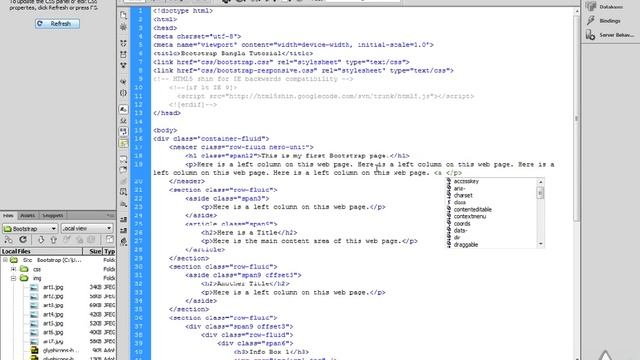Click Size column header
The image size is (640, 360).
click(x=93, y=251)
